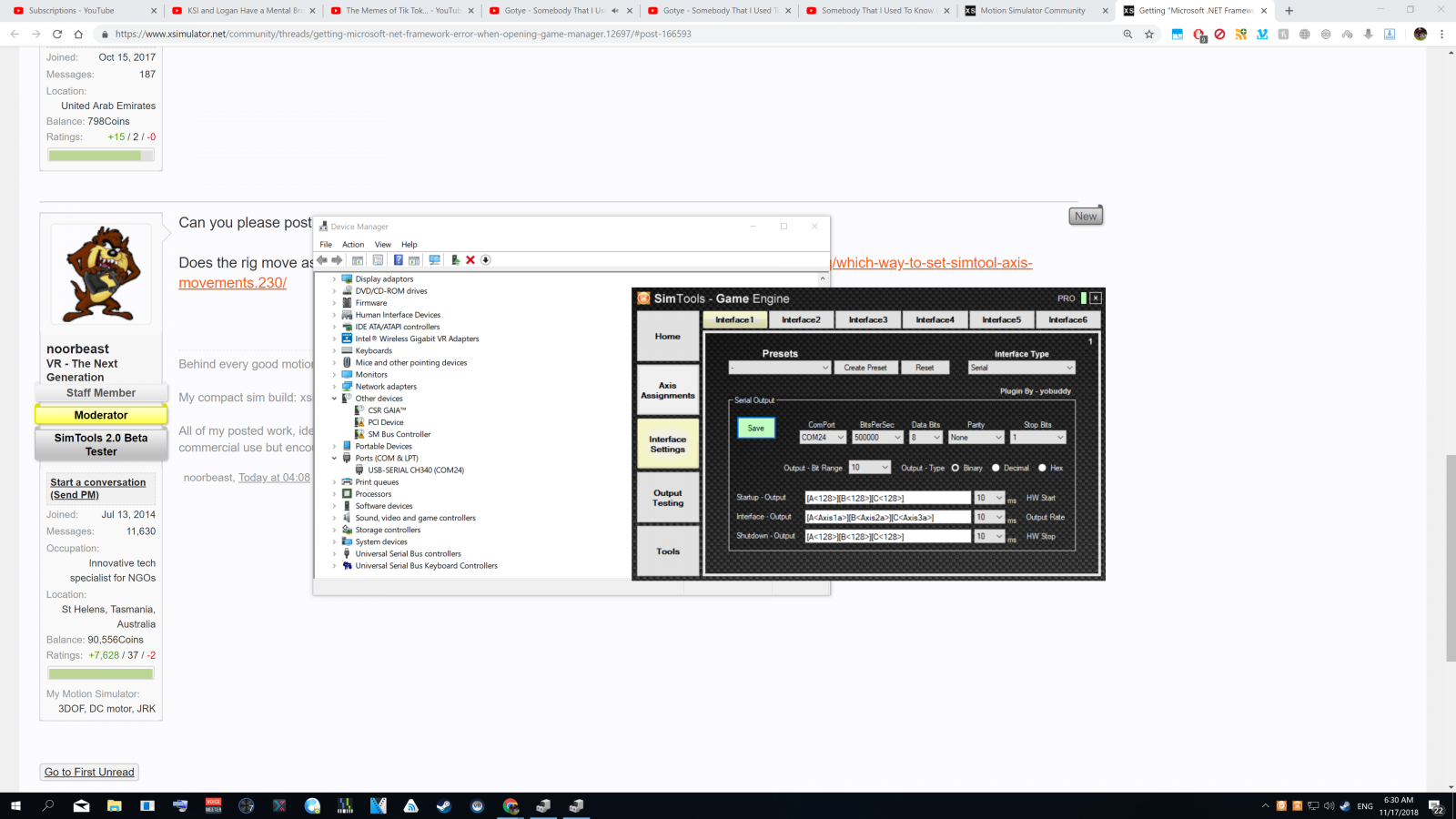Select the Hex output type

(1042, 468)
